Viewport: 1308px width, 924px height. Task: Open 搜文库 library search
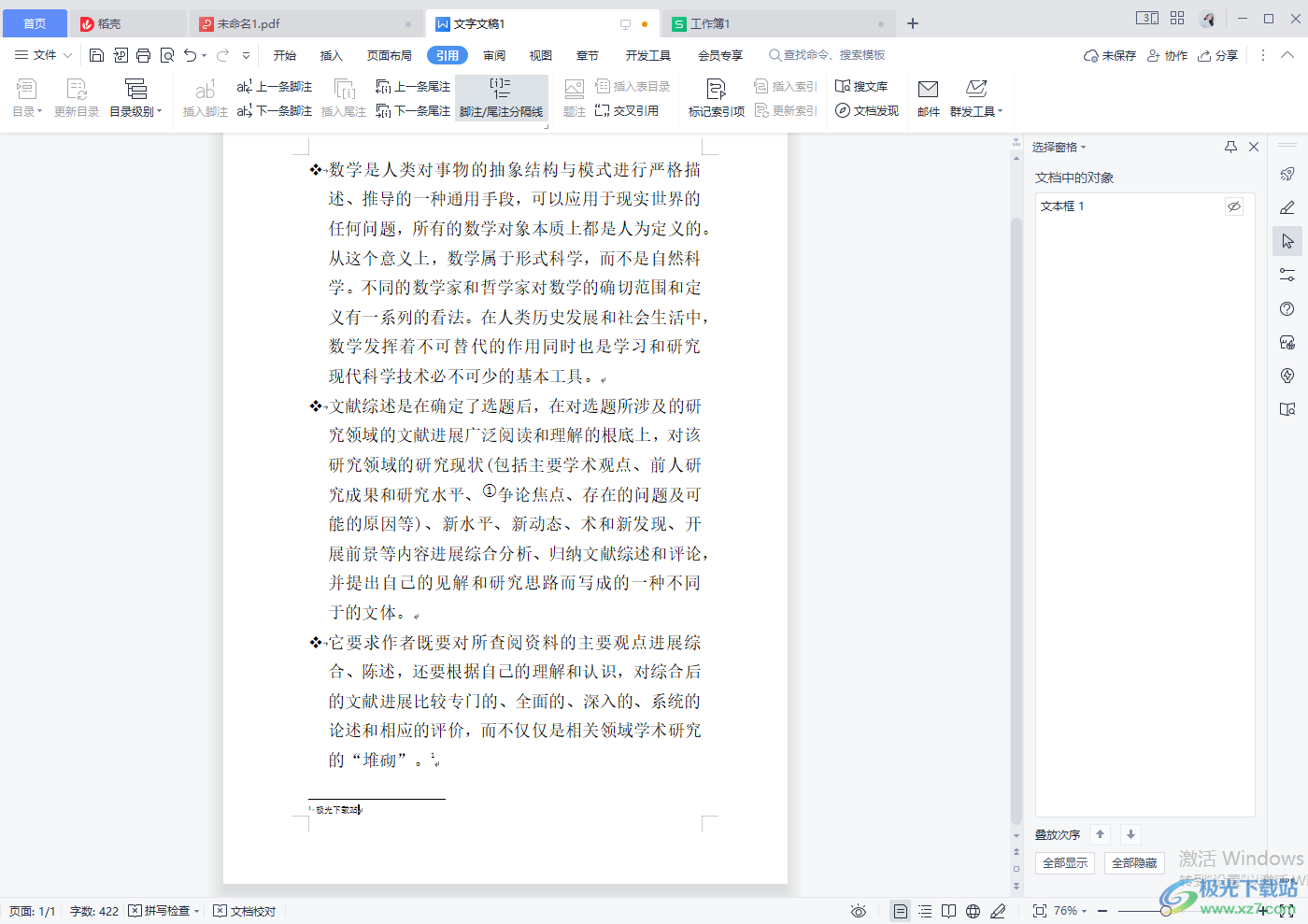pyautogui.click(x=861, y=86)
